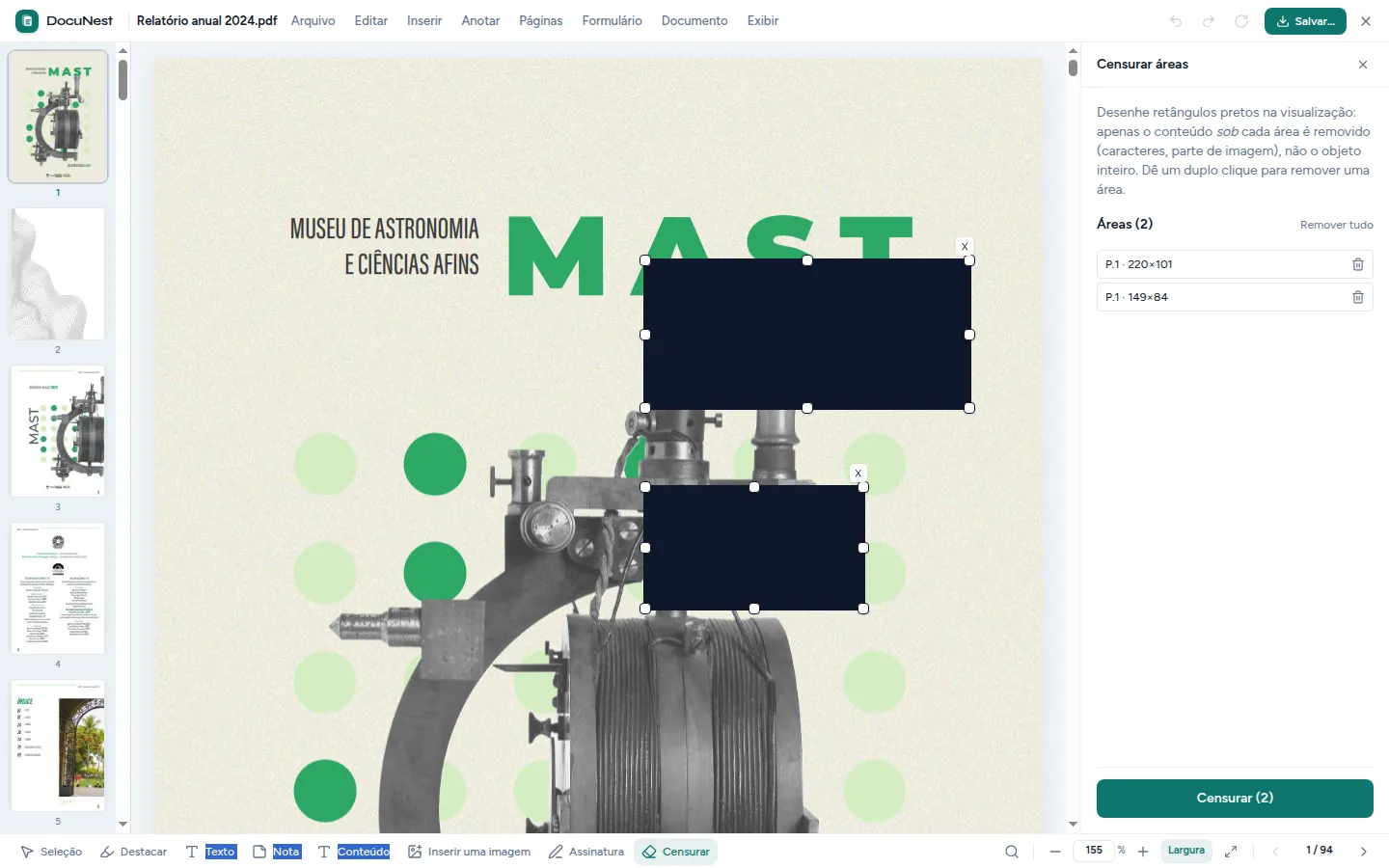Close the Censurar áreas panel
Screen dimensions: 1389x868
[x=1363, y=65]
